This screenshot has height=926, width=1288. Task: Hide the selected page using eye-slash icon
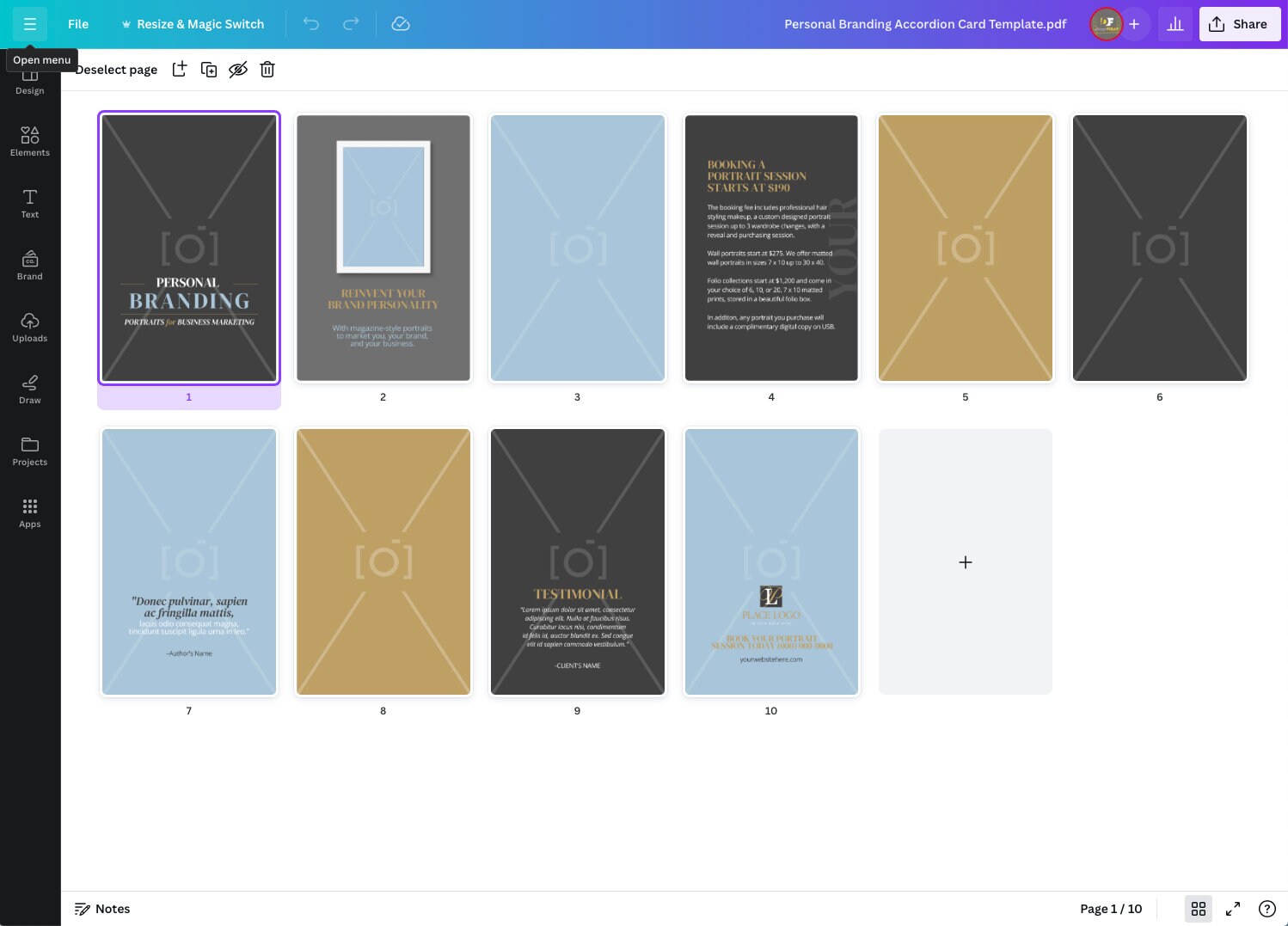238,70
